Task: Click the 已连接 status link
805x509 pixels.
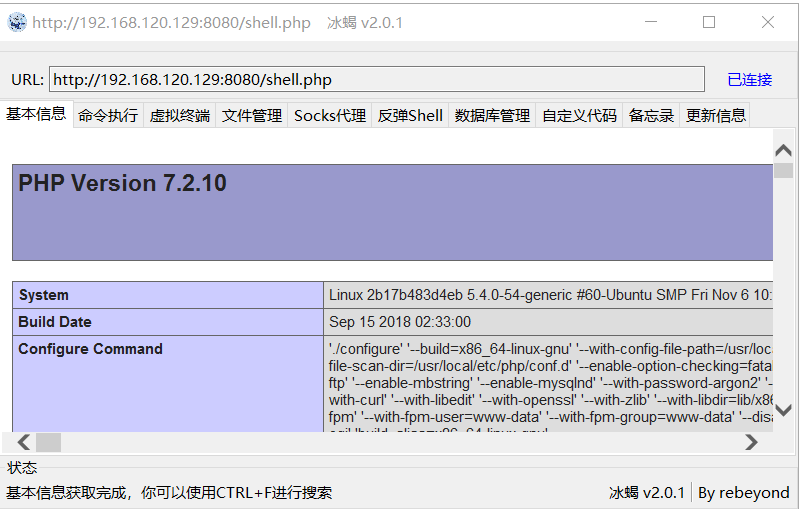Action: pos(750,80)
